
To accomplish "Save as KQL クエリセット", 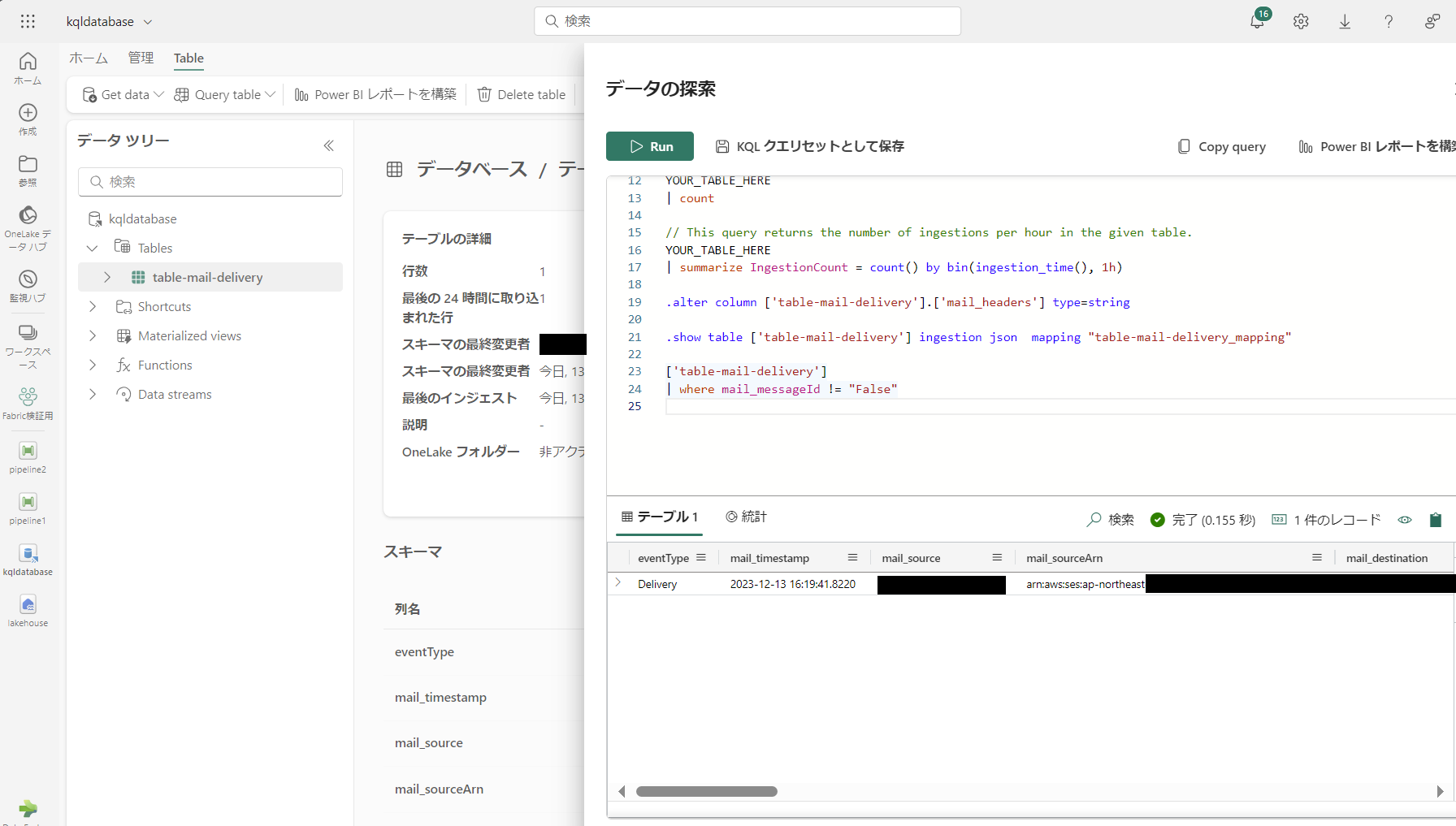I will (810, 146).
